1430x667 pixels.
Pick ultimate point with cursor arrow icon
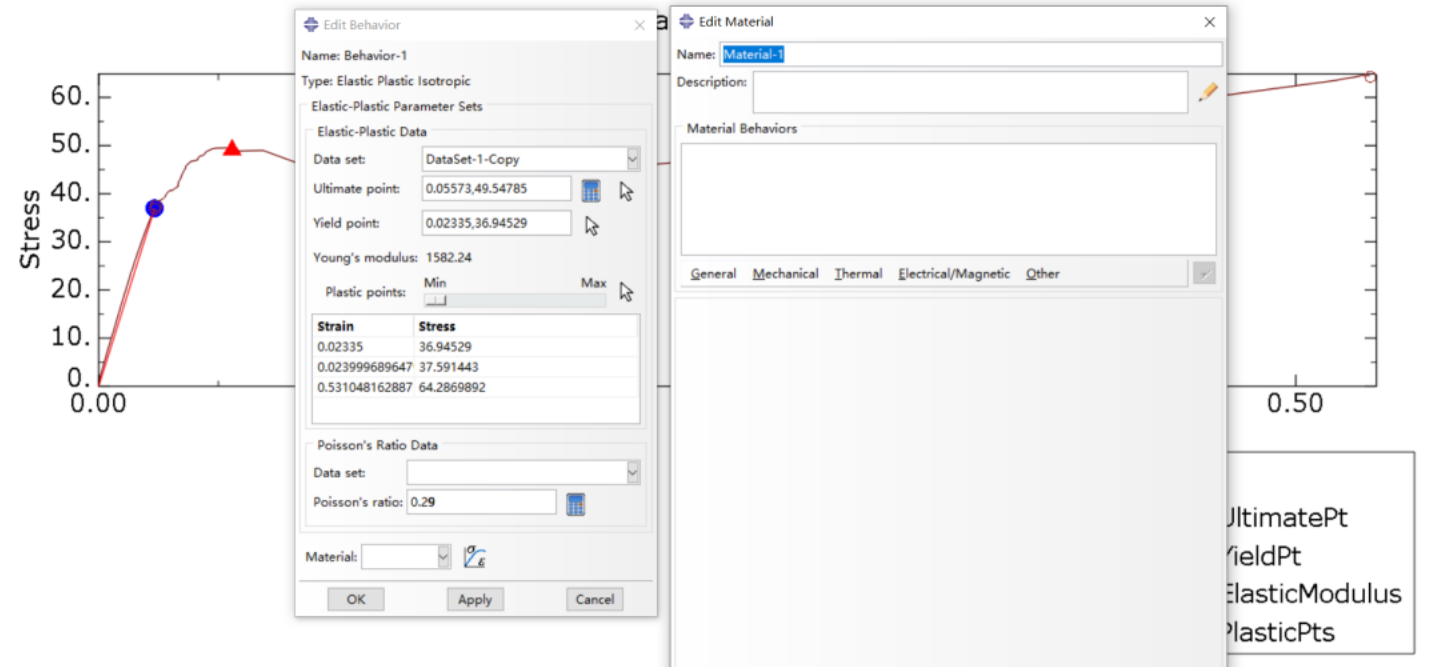click(x=626, y=192)
